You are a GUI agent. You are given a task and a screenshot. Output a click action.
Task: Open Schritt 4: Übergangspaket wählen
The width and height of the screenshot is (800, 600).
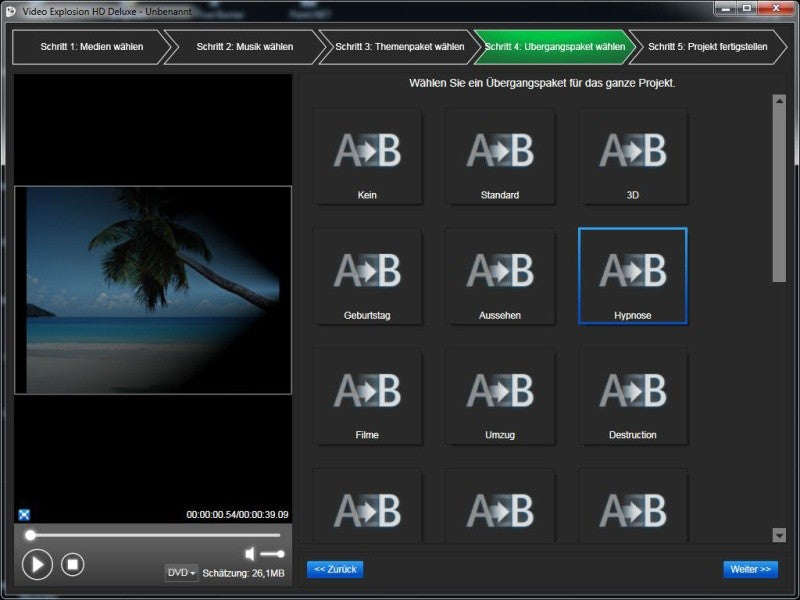555,47
